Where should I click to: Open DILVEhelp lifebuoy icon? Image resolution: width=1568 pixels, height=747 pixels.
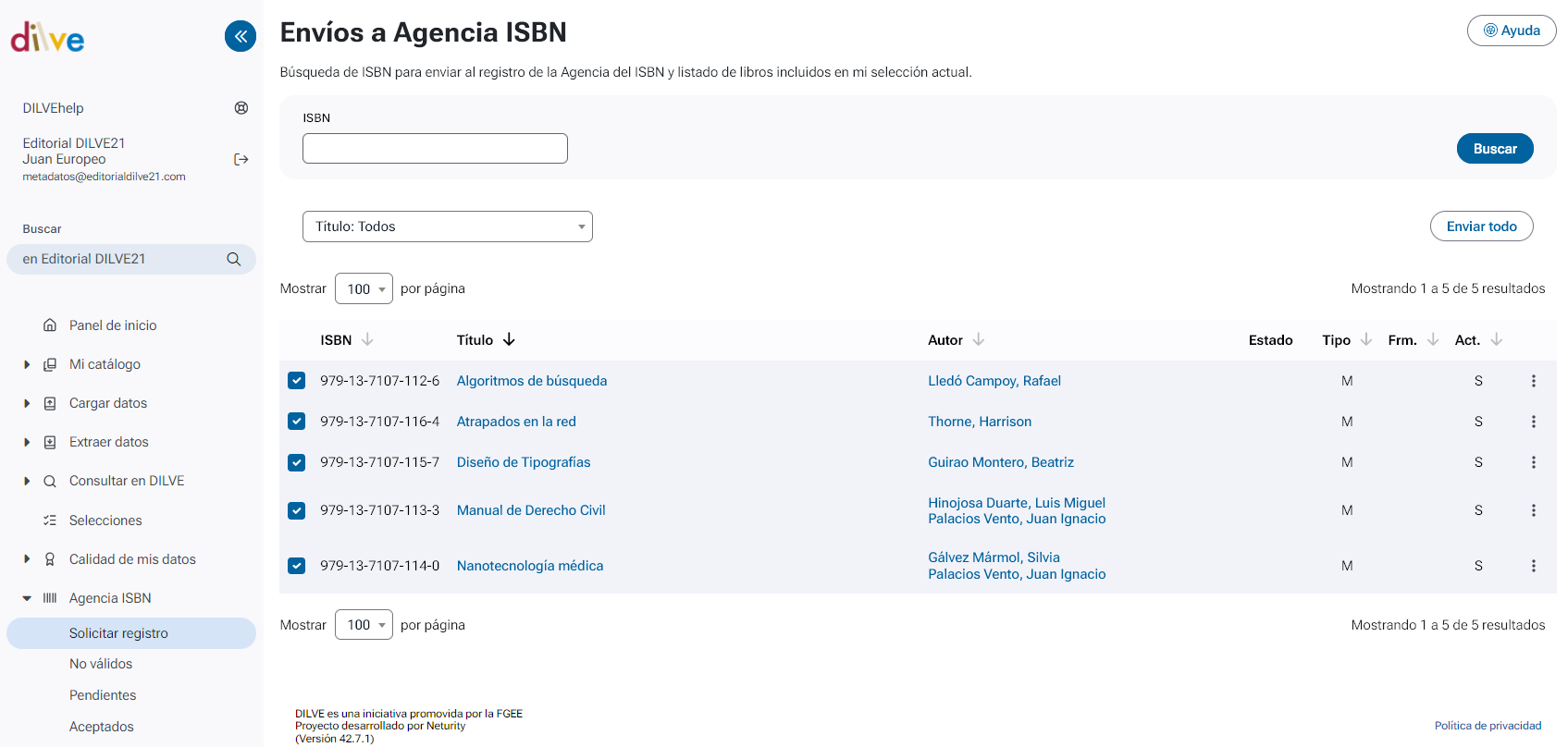(241, 108)
